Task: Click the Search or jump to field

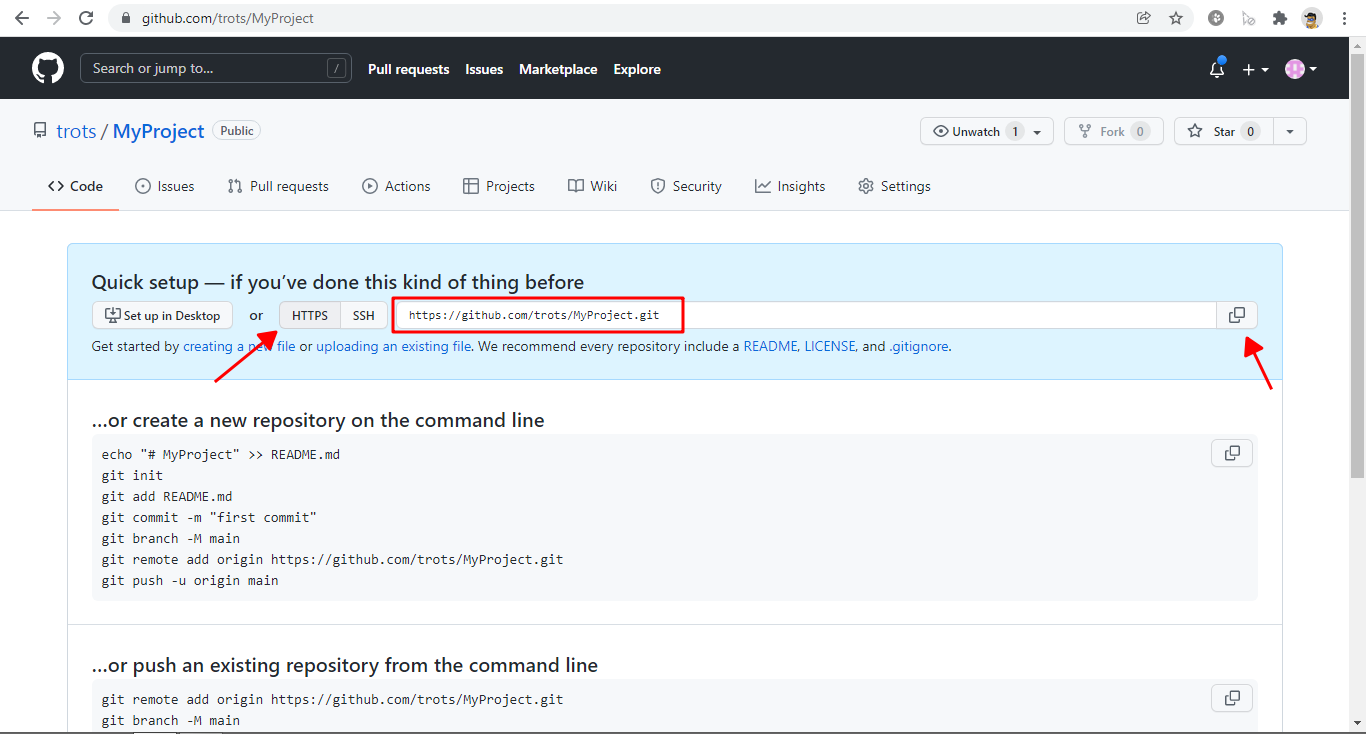Action: coord(216,68)
